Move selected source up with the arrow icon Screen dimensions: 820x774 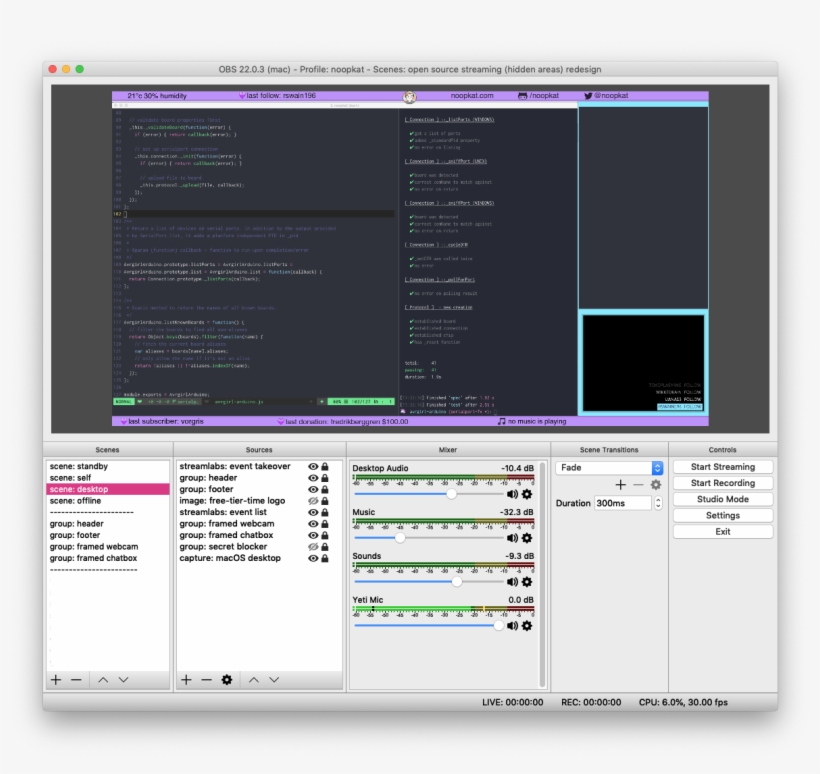pyautogui.click(x=253, y=679)
